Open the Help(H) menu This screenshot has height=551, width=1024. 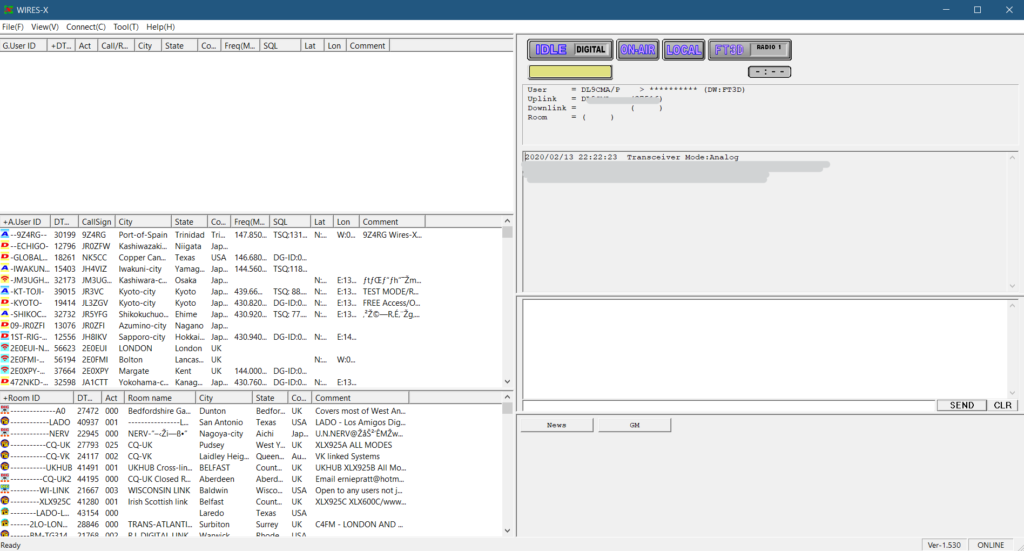[x=160, y=27]
